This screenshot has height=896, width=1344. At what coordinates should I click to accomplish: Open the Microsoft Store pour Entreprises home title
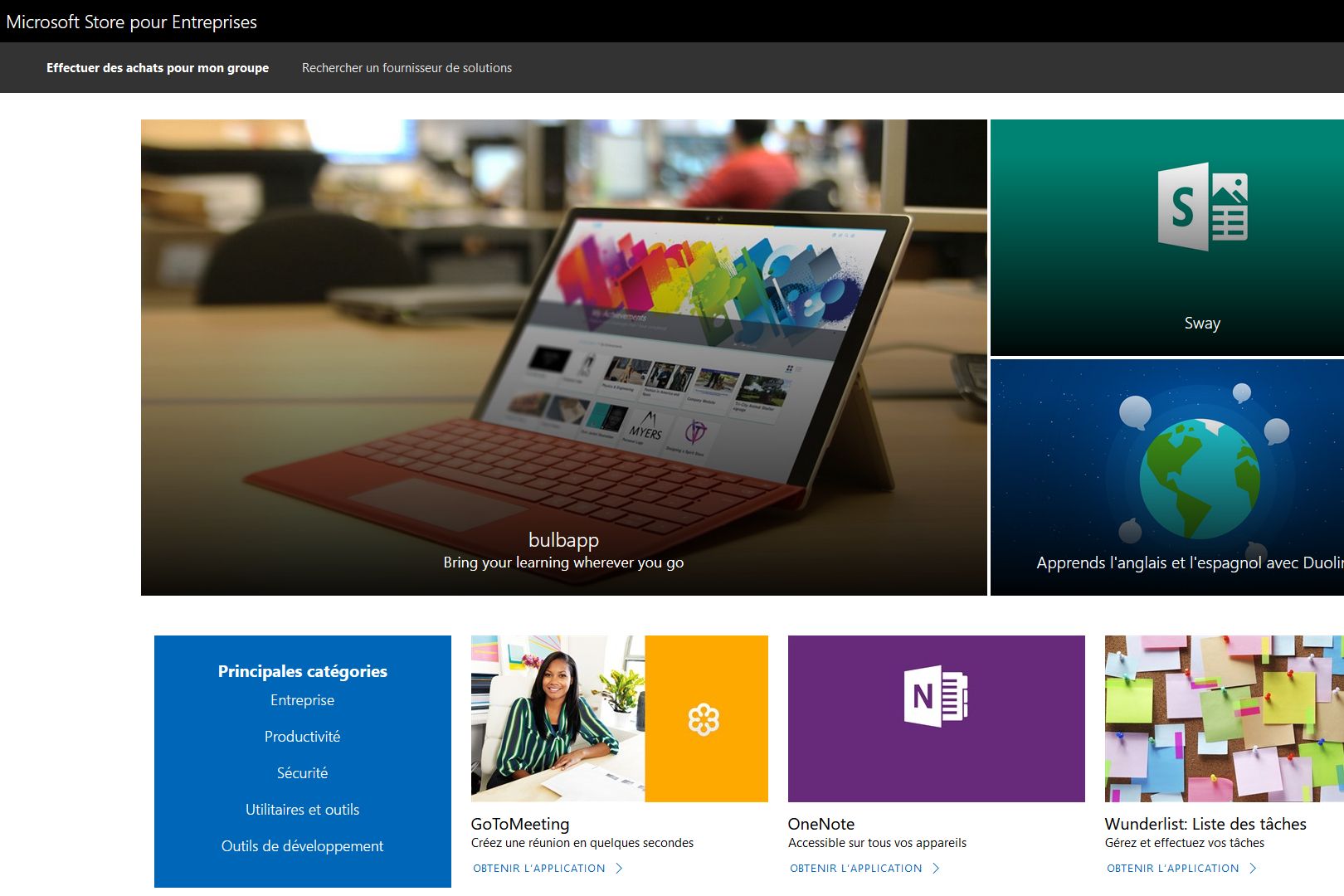click(131, 22)
